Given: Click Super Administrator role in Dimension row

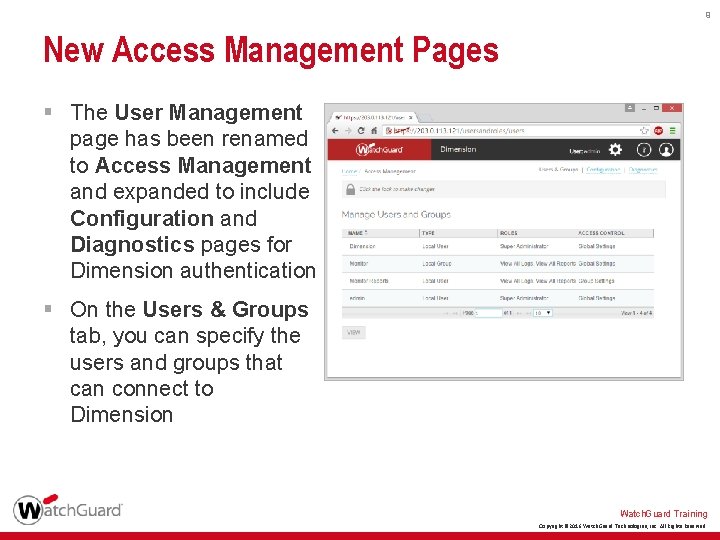Looking at the screenshot, I should click(524, 246).
